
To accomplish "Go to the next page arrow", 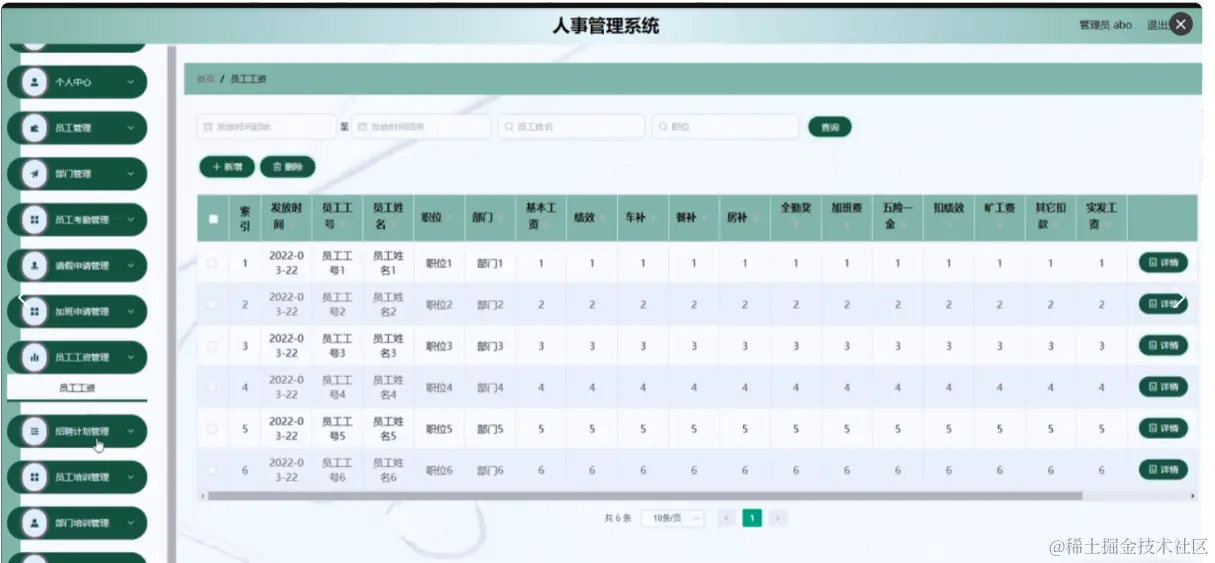I will coord(778,518).
